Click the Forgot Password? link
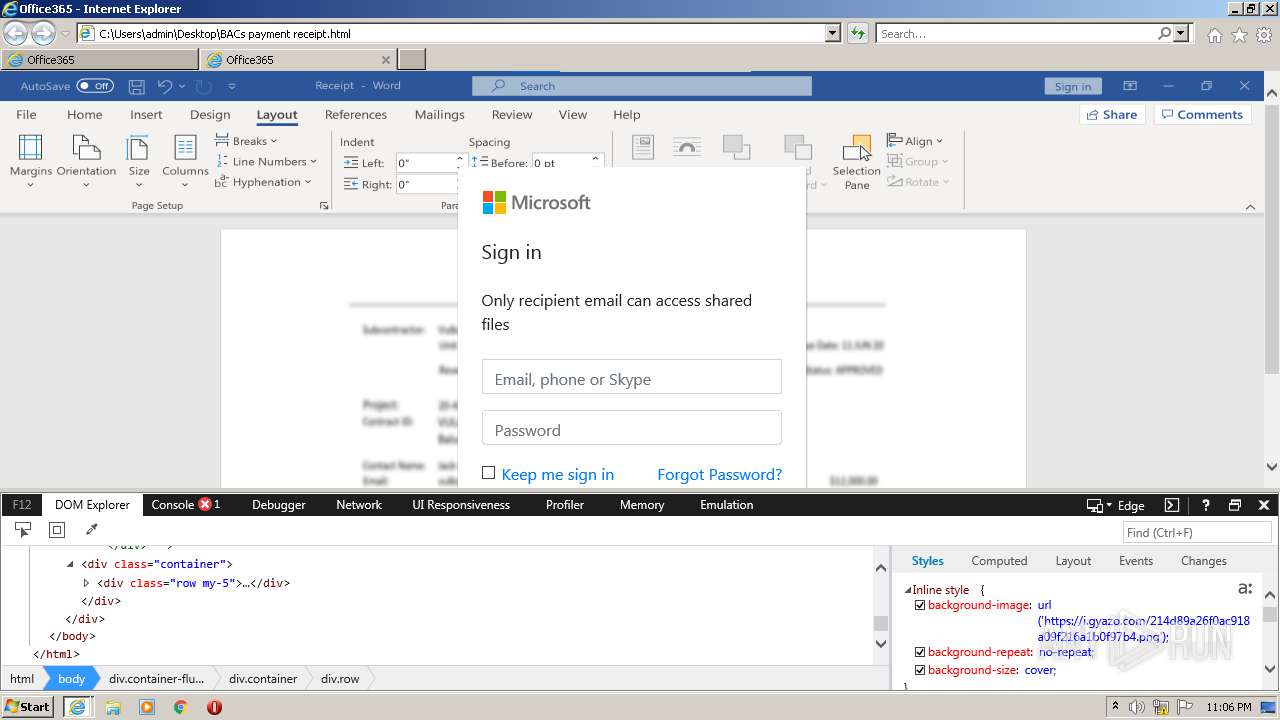The image size is (1280, 720). point(720,474)
